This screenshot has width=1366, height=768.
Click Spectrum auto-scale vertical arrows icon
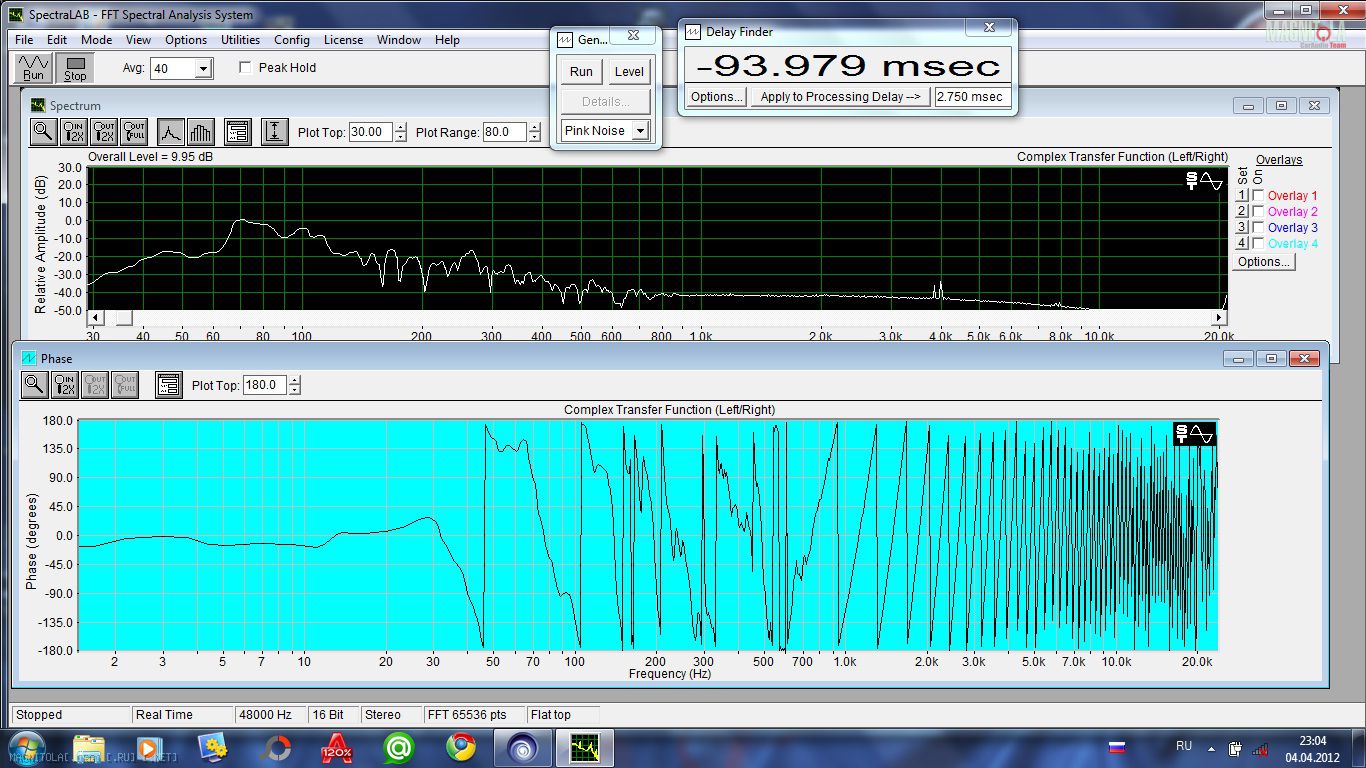[x=275, y=131]
